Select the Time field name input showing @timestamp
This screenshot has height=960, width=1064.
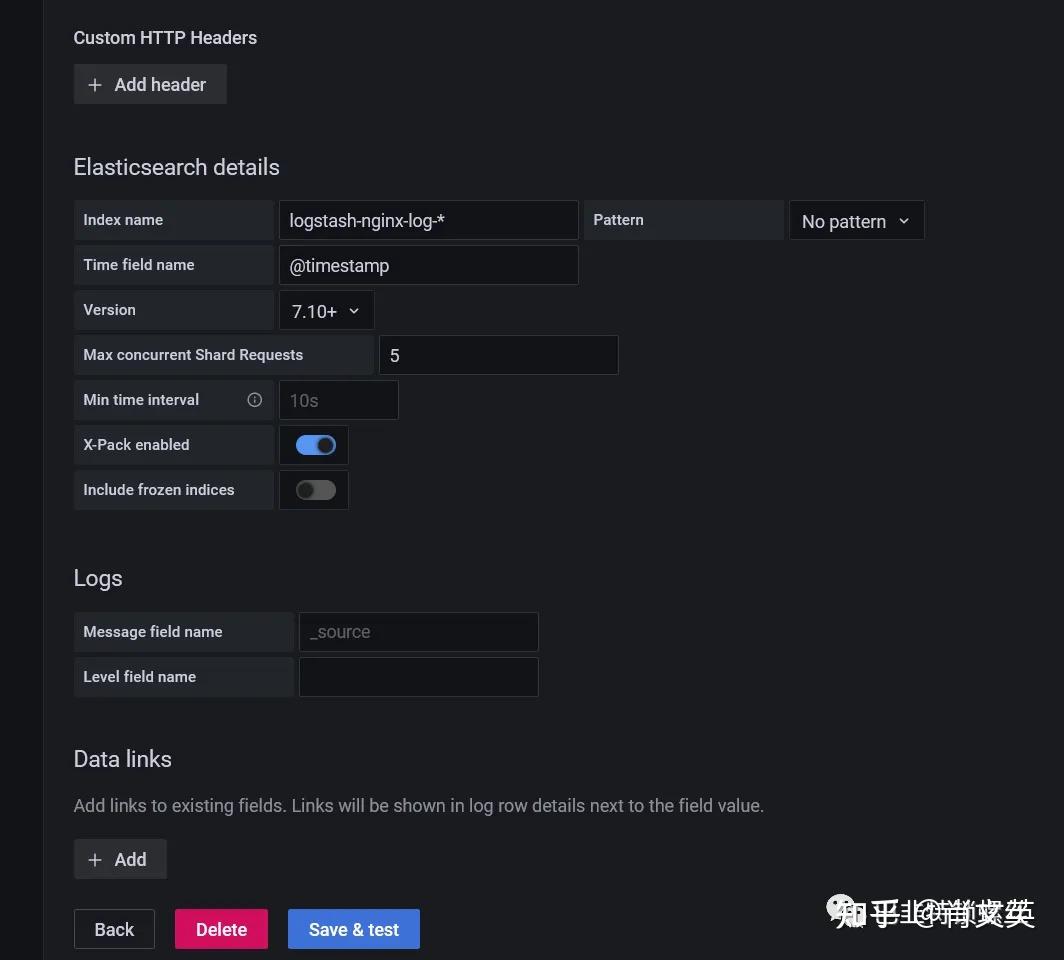click(x=428, y=264)
